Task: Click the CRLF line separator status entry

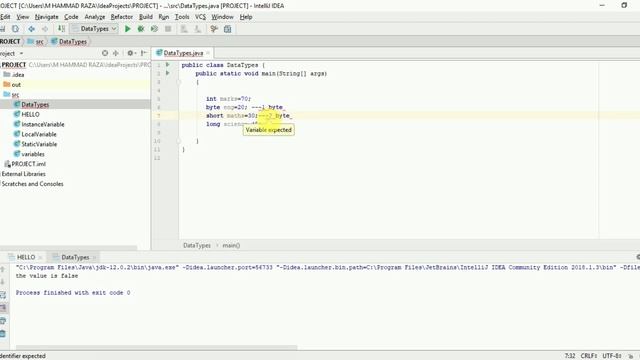Action: [589, 356]
